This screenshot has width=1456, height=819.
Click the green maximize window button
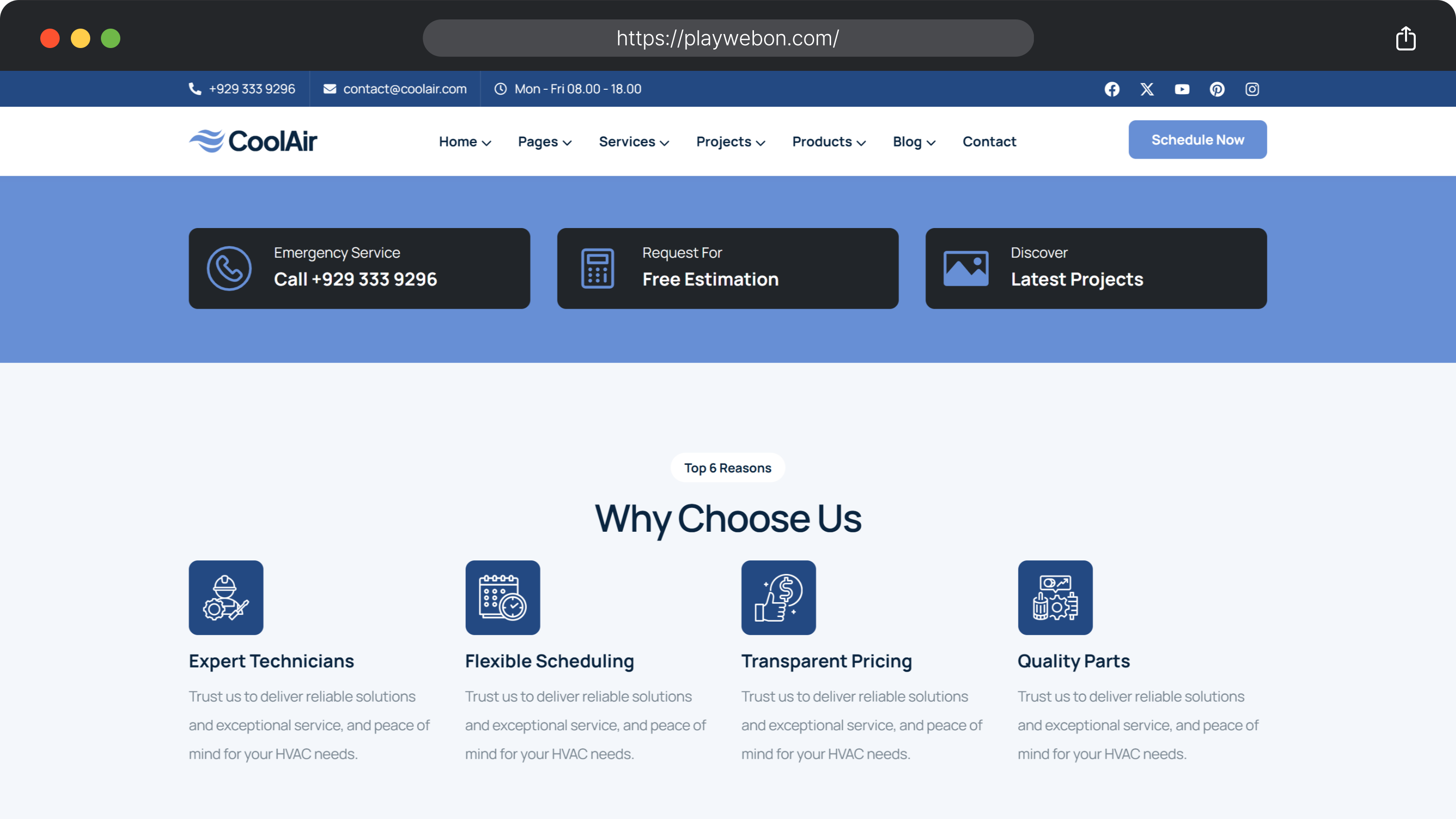coord(111,38)
